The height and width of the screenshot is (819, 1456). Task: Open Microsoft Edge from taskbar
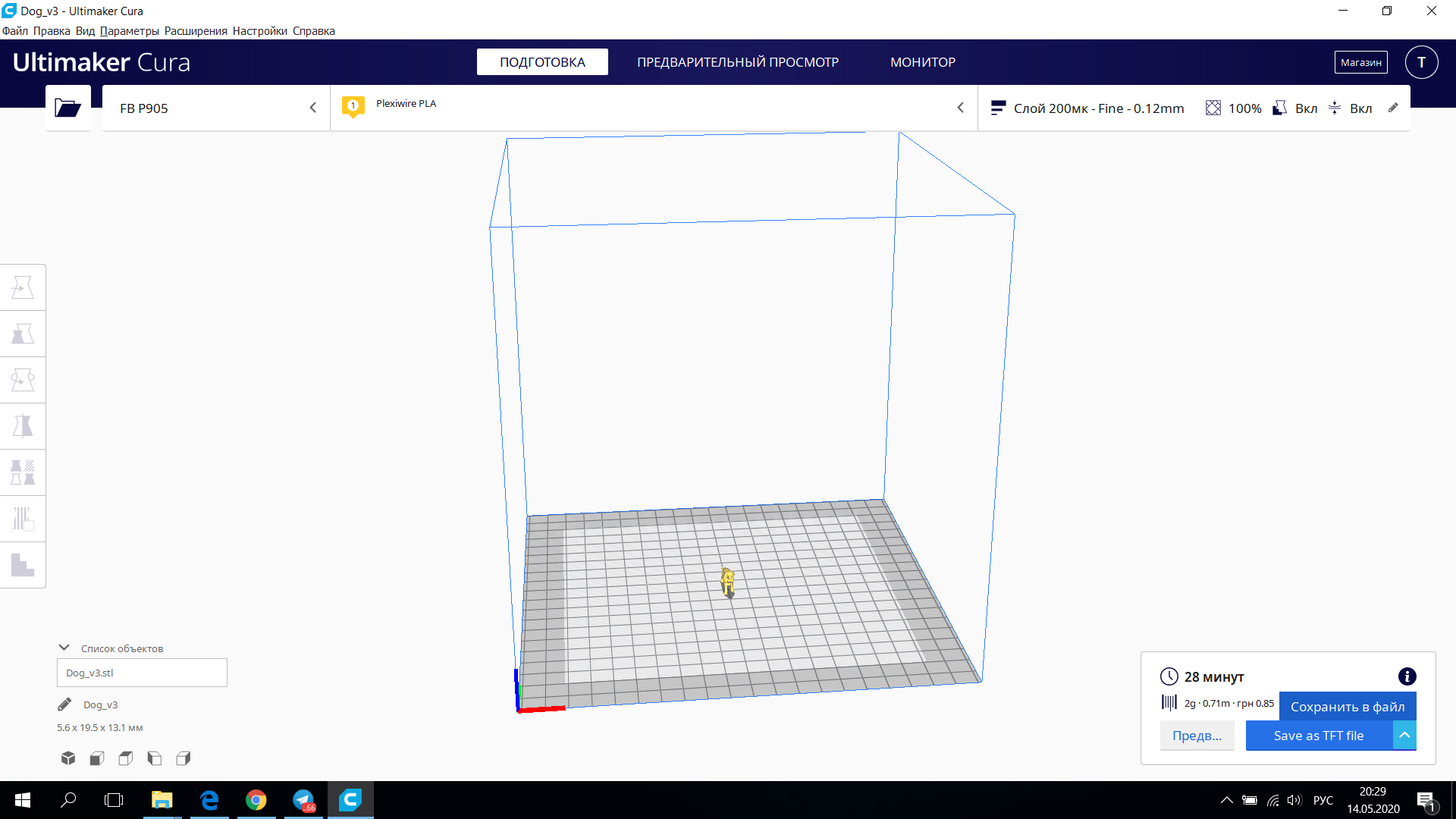[x=209, y=800]
